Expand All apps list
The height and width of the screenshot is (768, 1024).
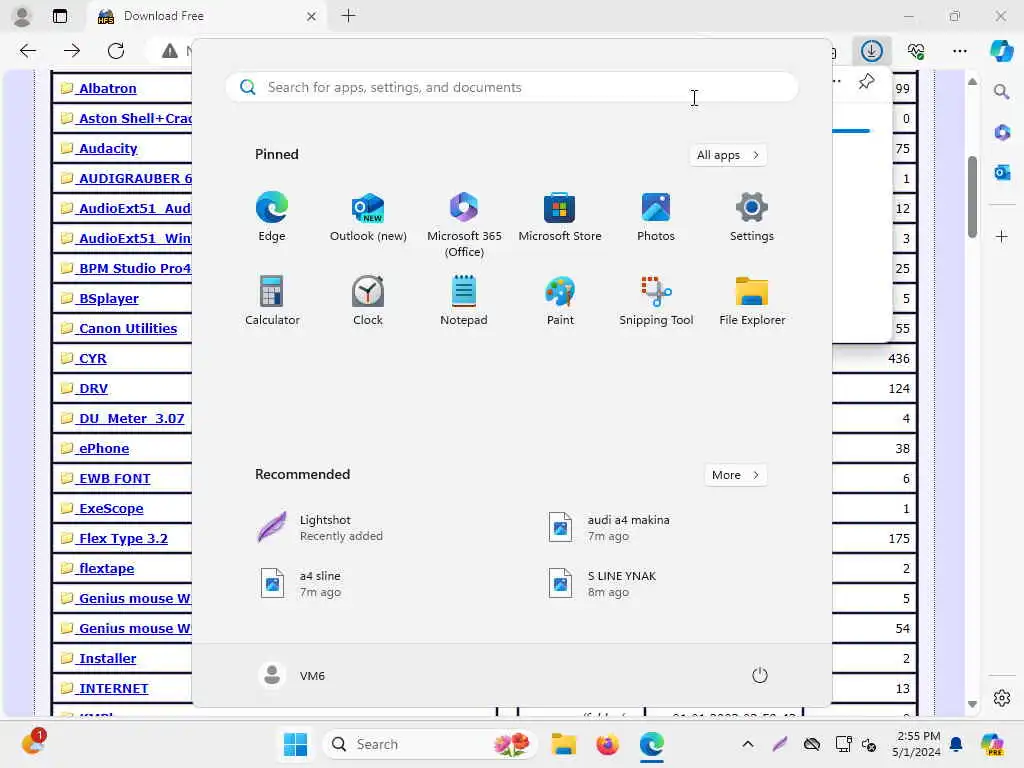[728, 155]
